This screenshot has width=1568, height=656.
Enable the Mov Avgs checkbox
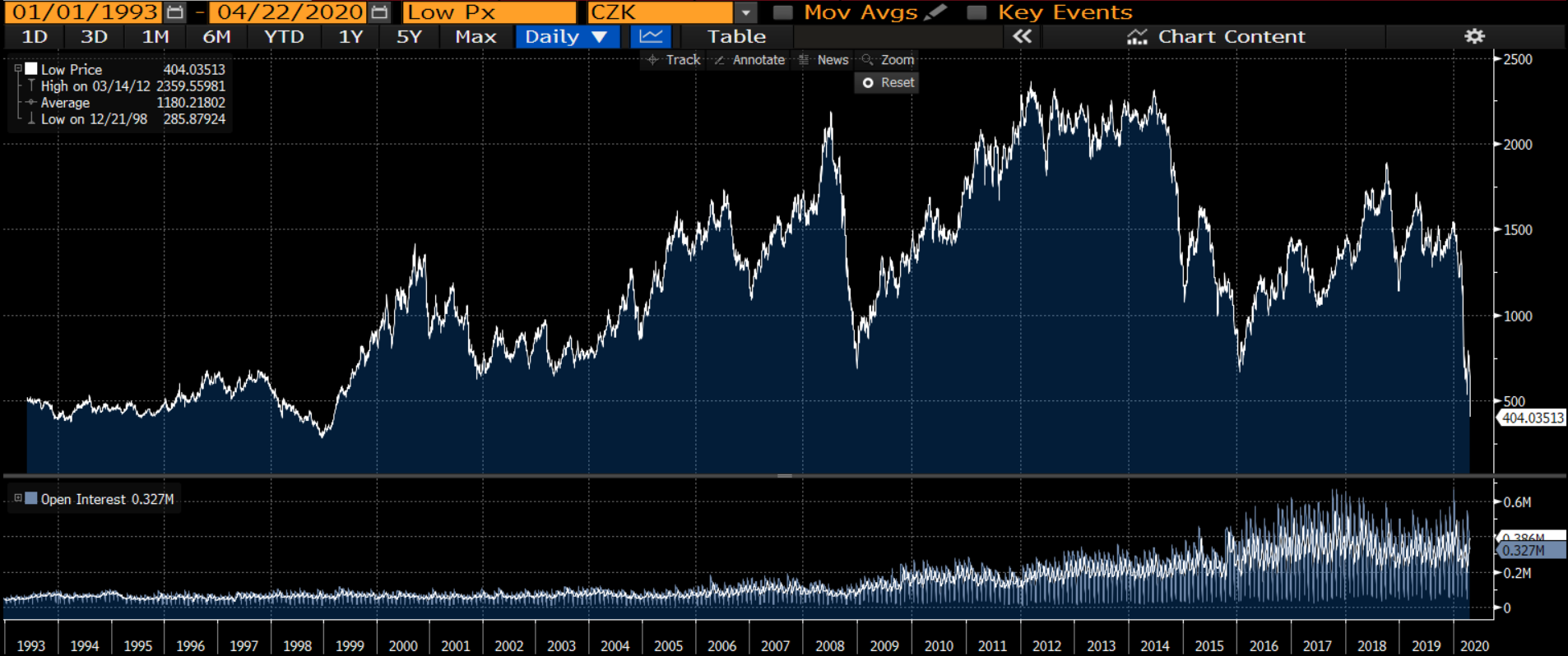(x=783, y=12)
